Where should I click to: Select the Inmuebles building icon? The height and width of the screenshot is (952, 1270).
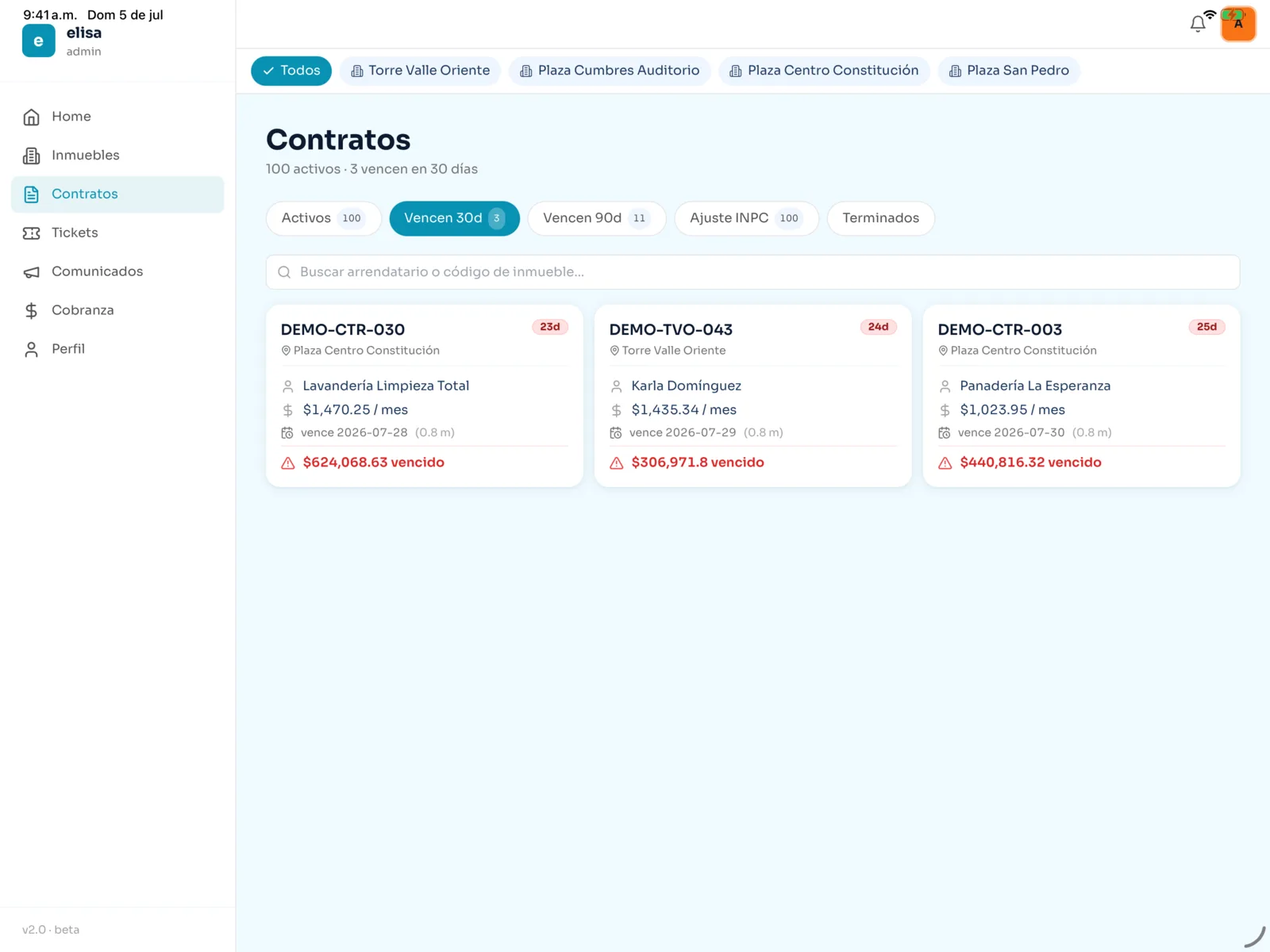click(32, 155)
